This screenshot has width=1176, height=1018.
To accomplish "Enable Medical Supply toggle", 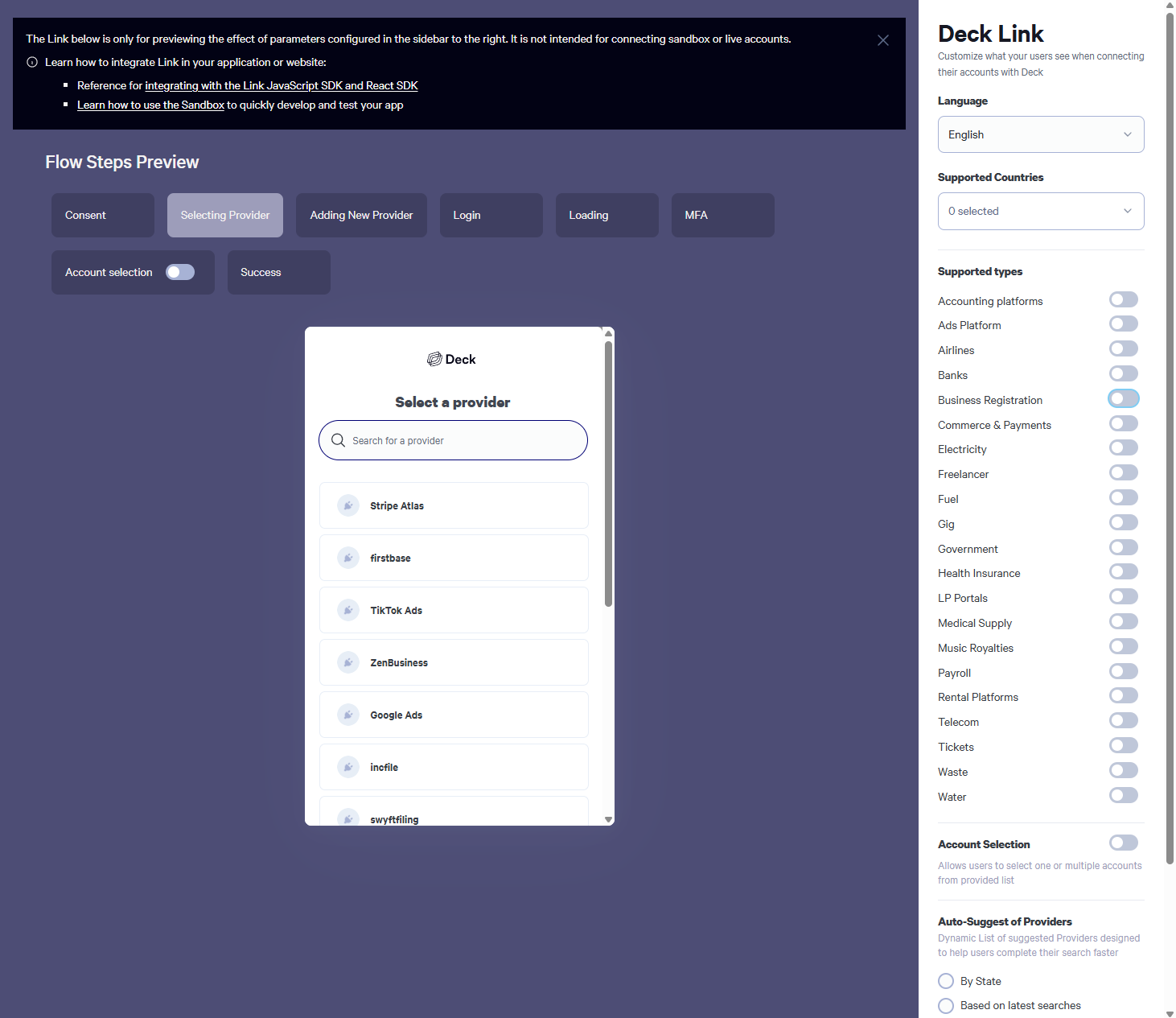I will click(x=1124, y=621).
